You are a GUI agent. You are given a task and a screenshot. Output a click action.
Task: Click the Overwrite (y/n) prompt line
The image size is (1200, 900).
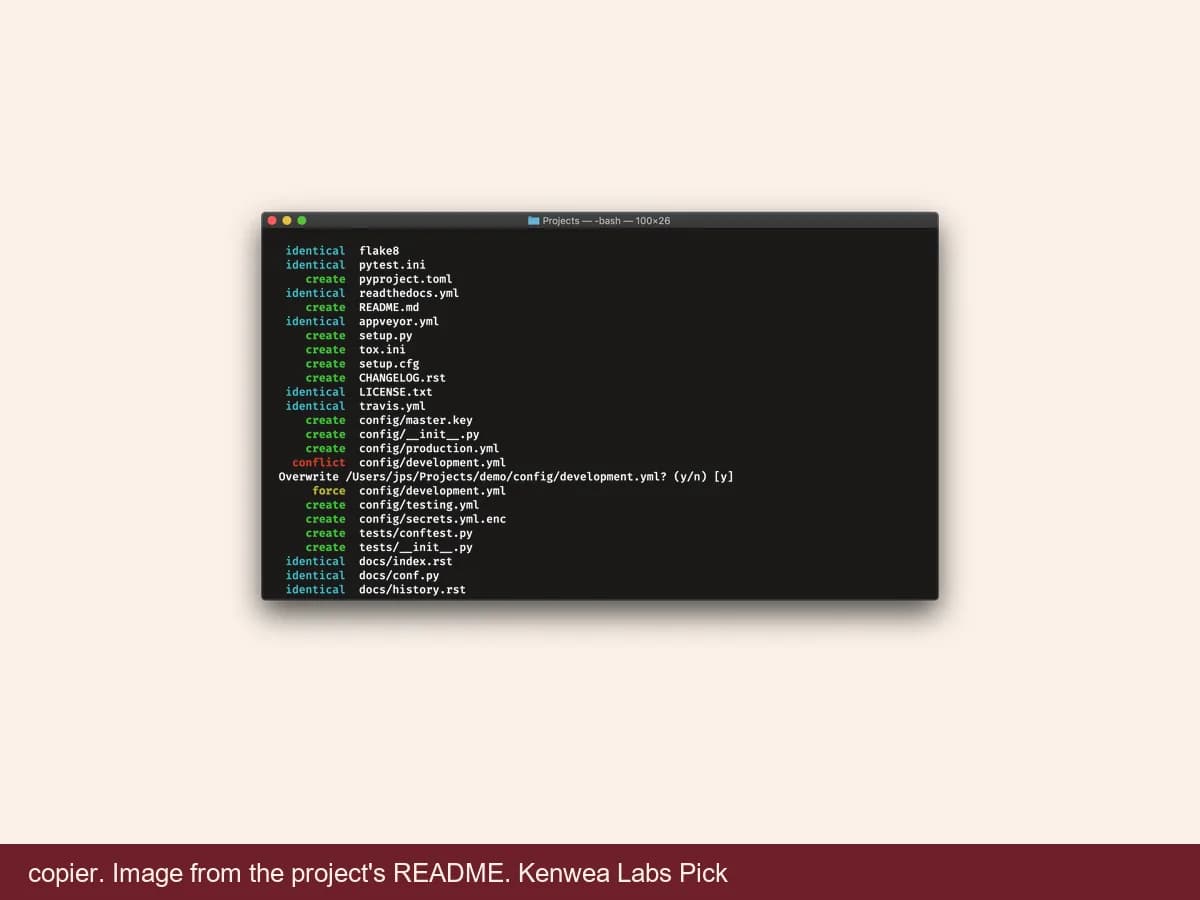pos(506,477)
